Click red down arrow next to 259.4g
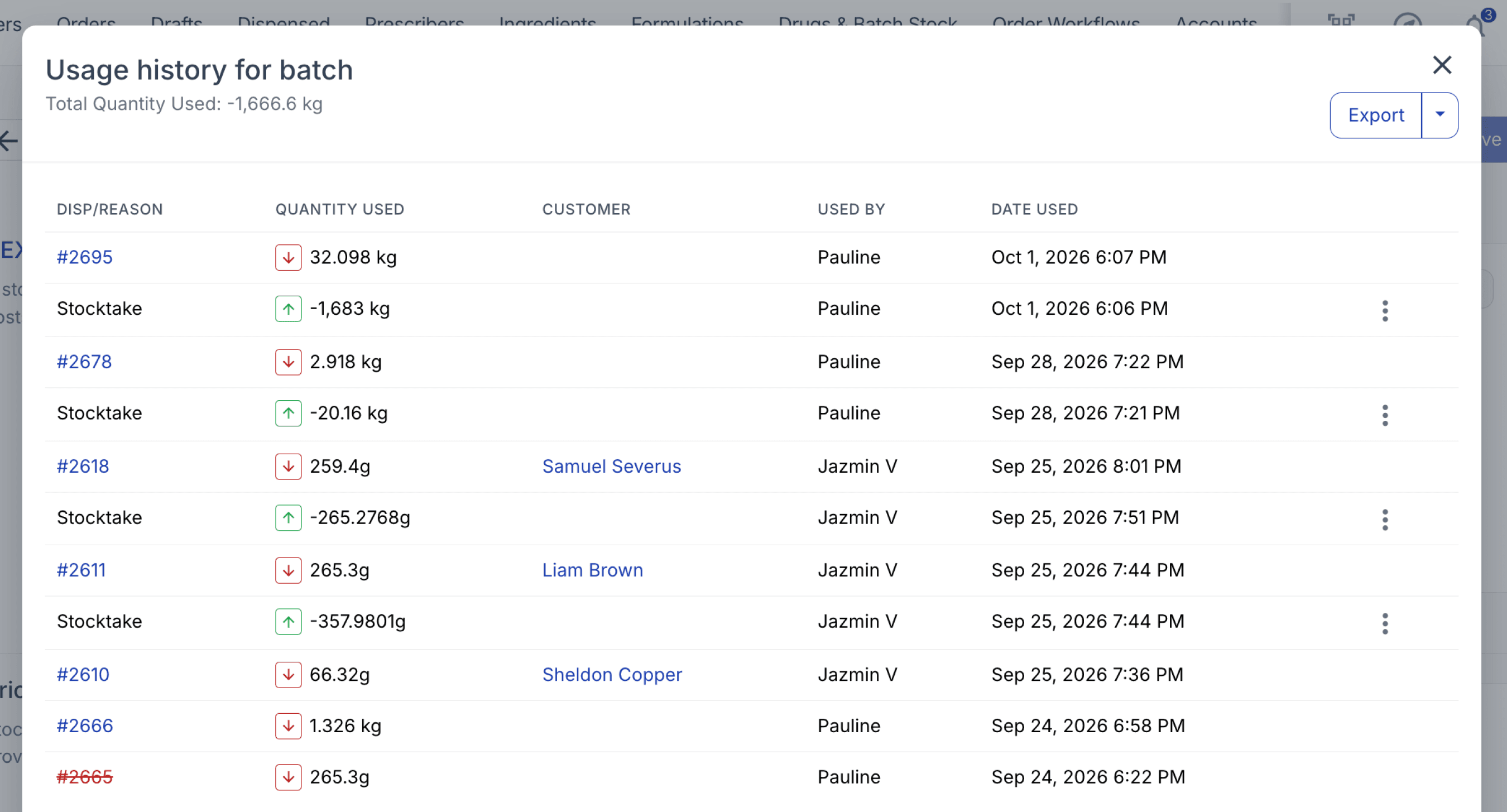Image resolution: width=1507 pixels, height=812 pixels. pos(289,466)
